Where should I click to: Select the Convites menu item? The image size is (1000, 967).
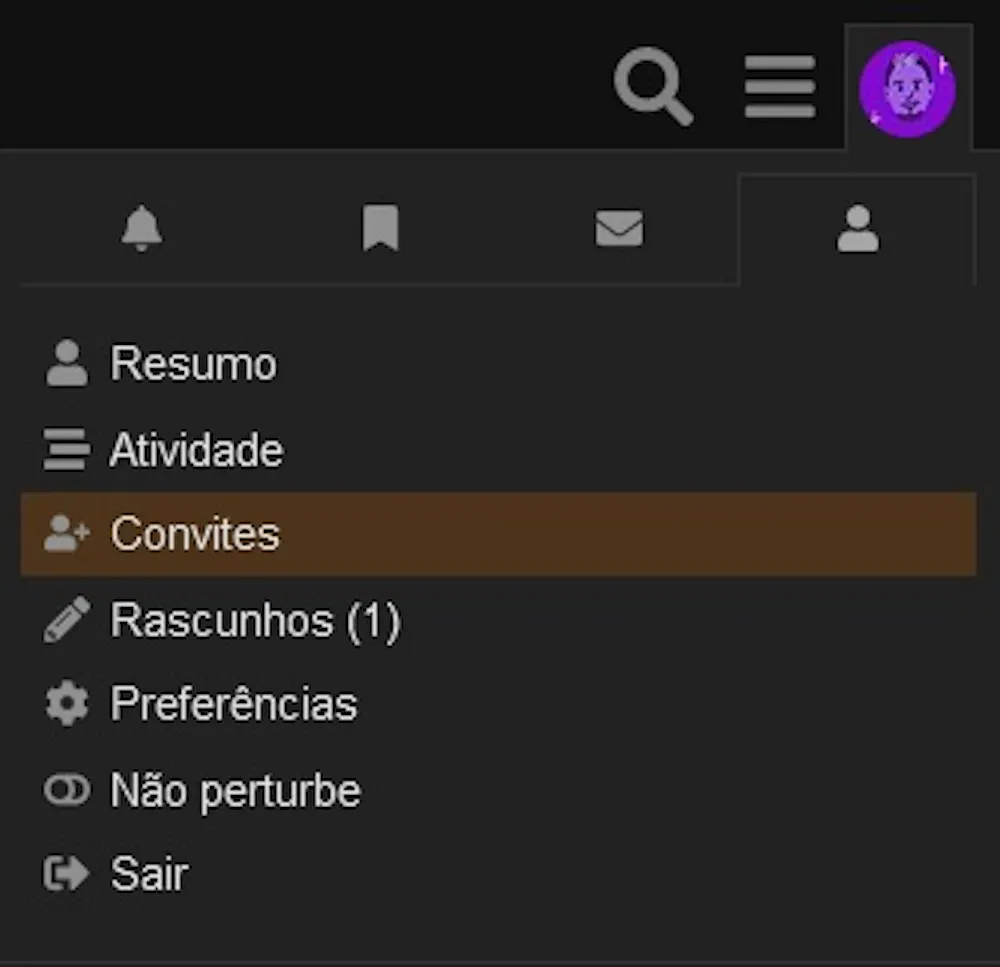pos(195,534)
